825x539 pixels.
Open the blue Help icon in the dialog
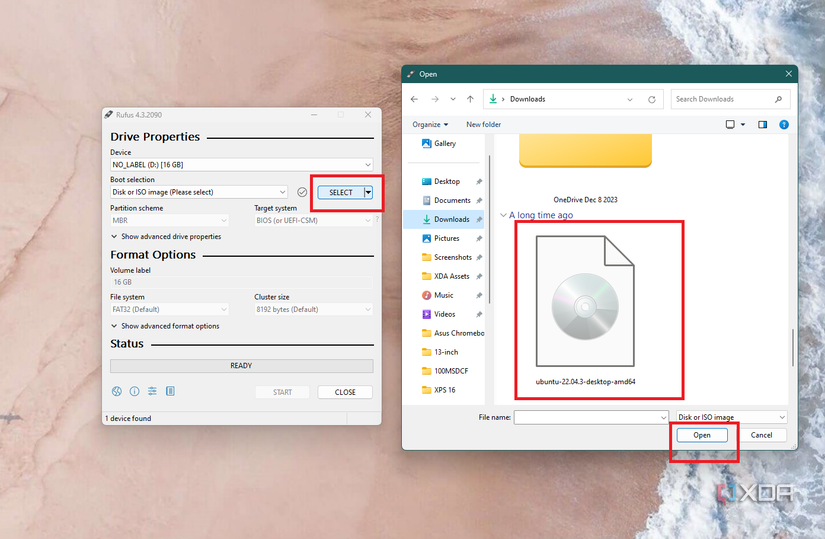coord(784,125)
